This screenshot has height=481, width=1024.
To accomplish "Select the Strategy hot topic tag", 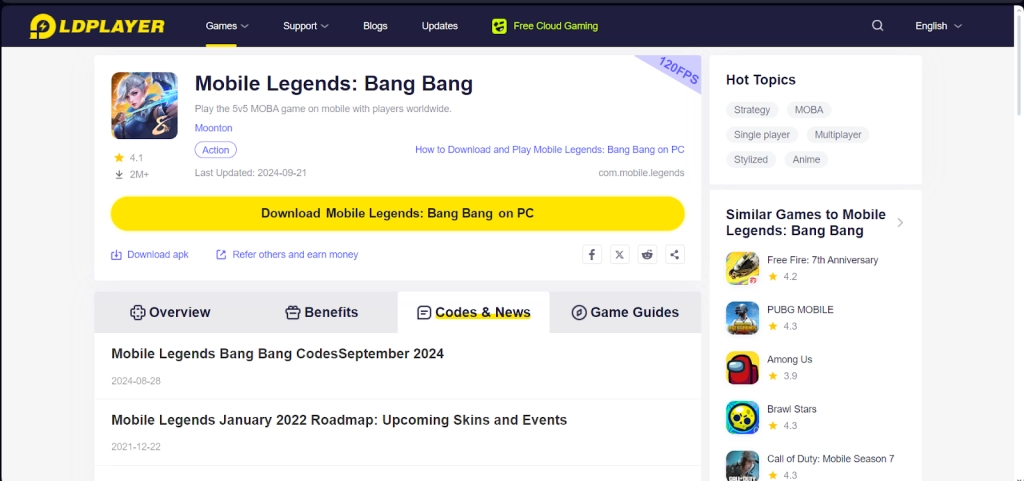I will click(752, 110).
